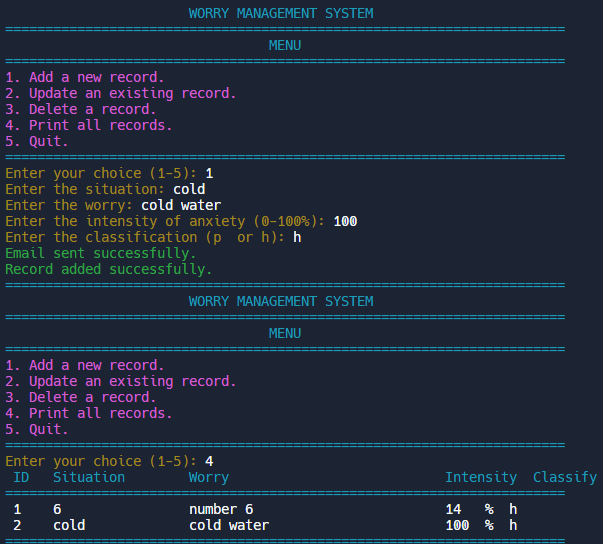Click 'cold water' in the records table

tap(229, 525)
